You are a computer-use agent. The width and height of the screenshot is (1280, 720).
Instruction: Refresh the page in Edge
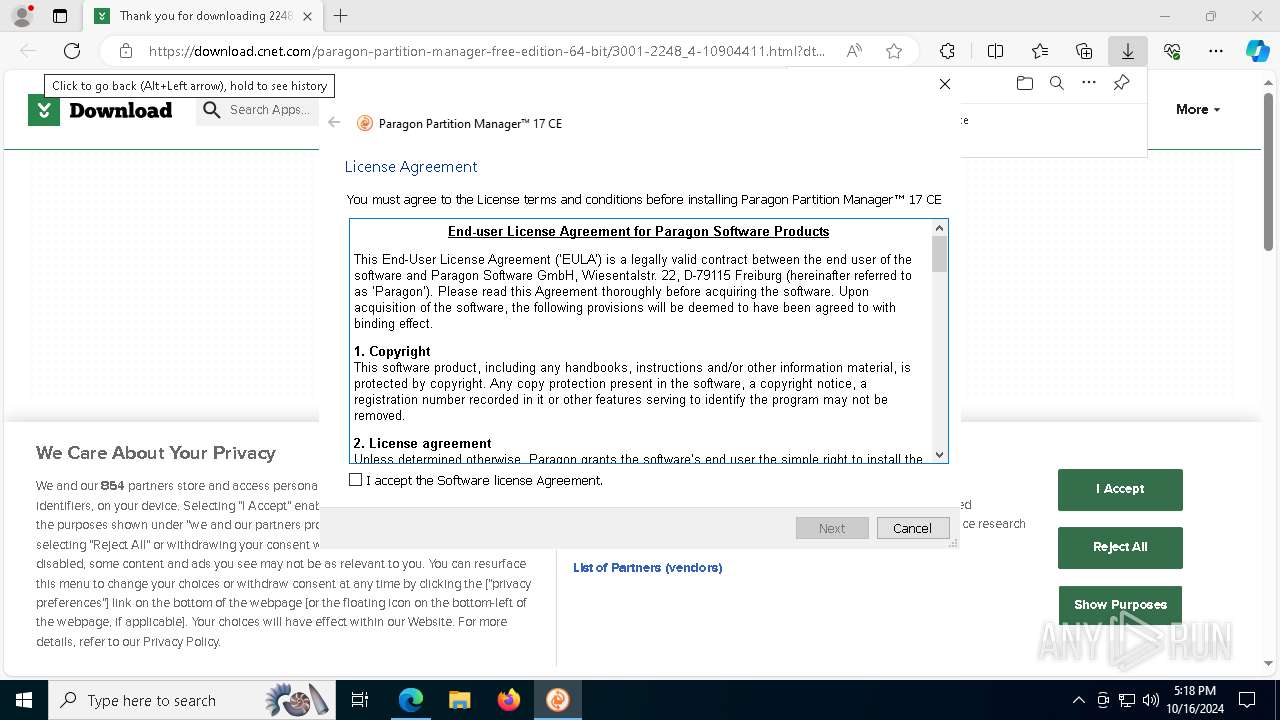(x=72, y=51)
